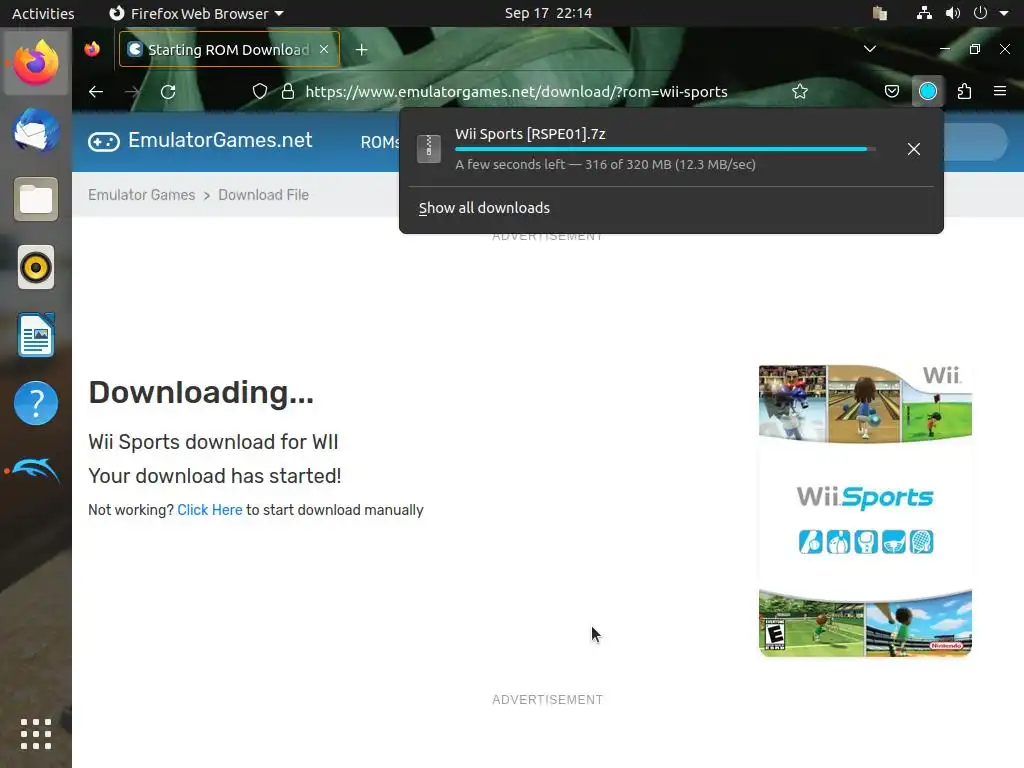
Task: Click Show all downloads
Action: pos(484,208)
